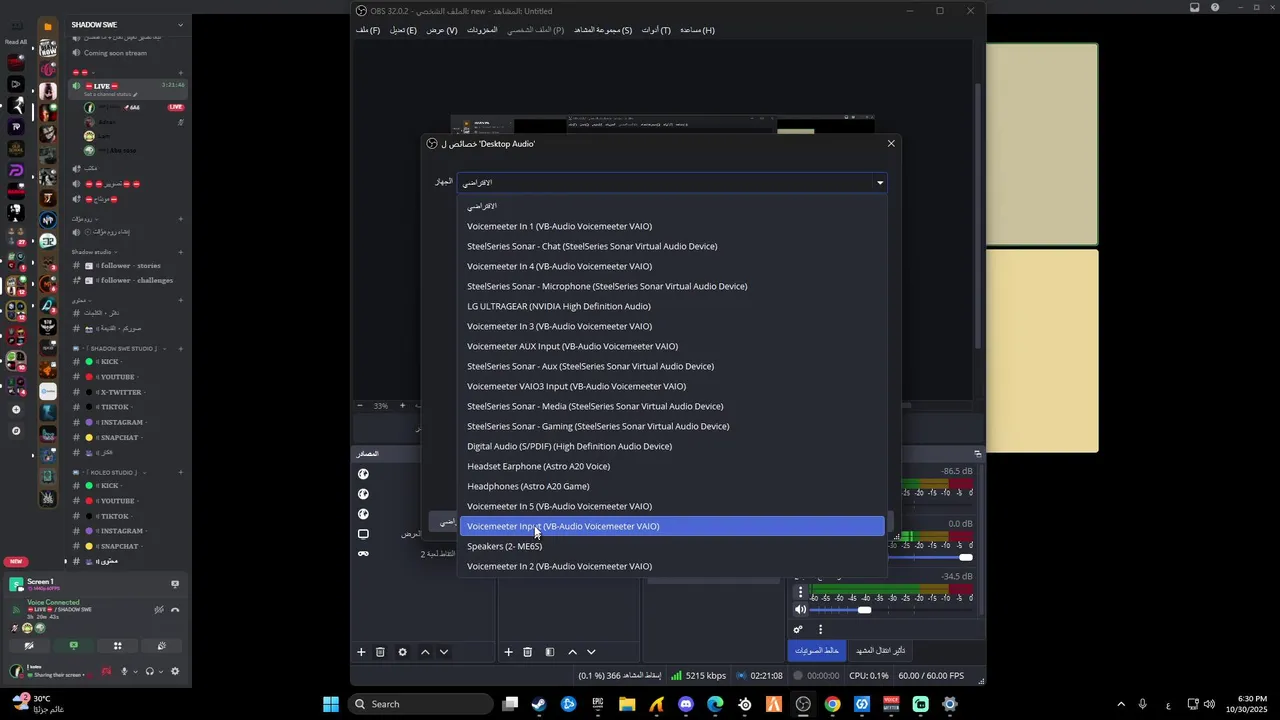1280x720 pixels.
Task: Open Windows Start menu
Action: tap(331, 704)
